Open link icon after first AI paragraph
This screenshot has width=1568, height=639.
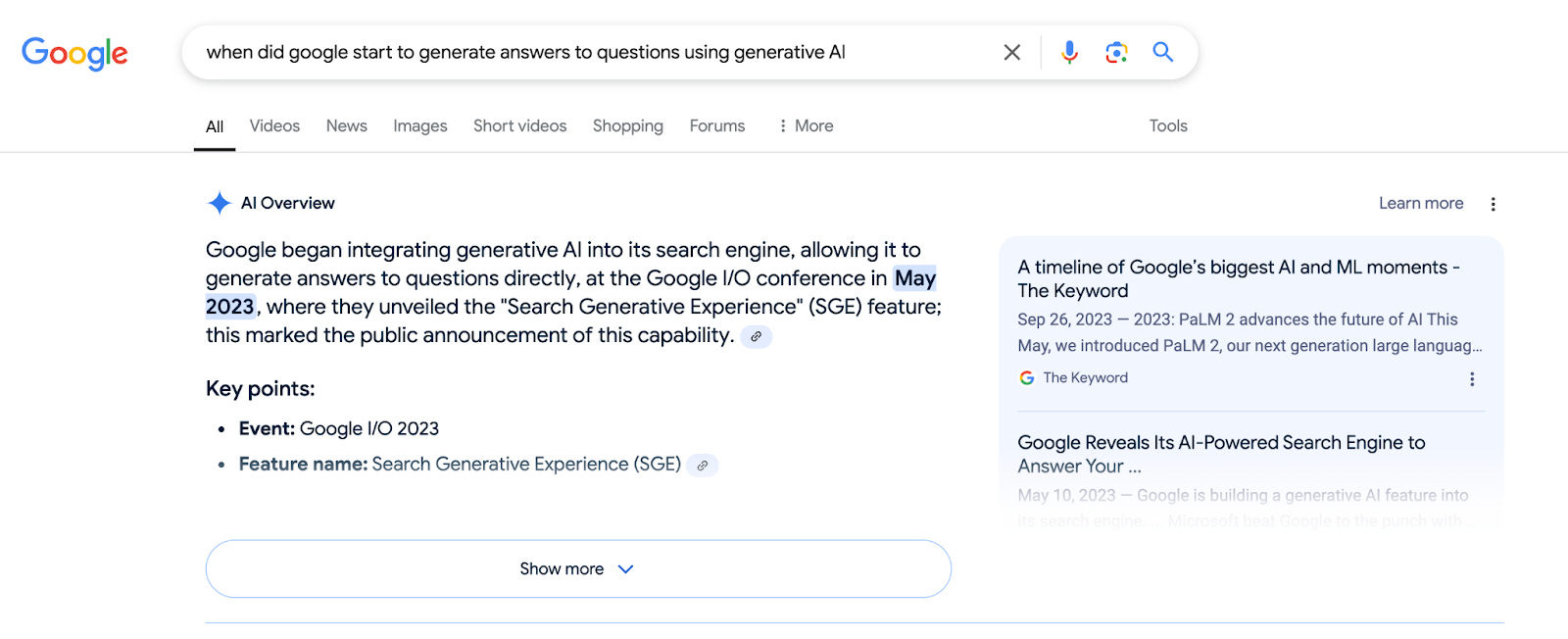pyautogui.click(x=756, y=336)
